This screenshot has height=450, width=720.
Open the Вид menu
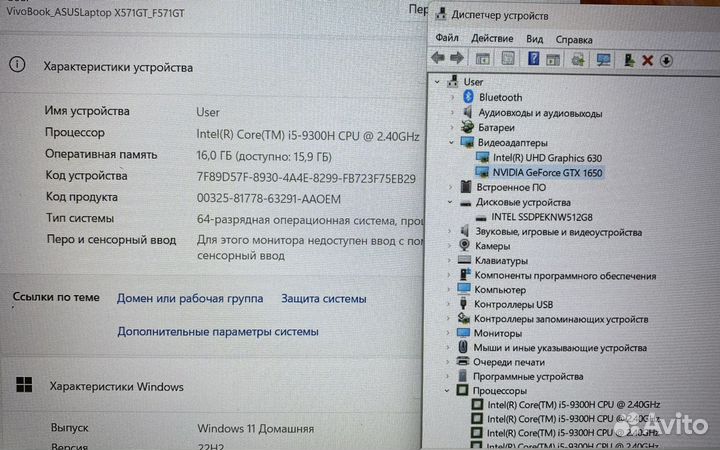click(534, 39)
